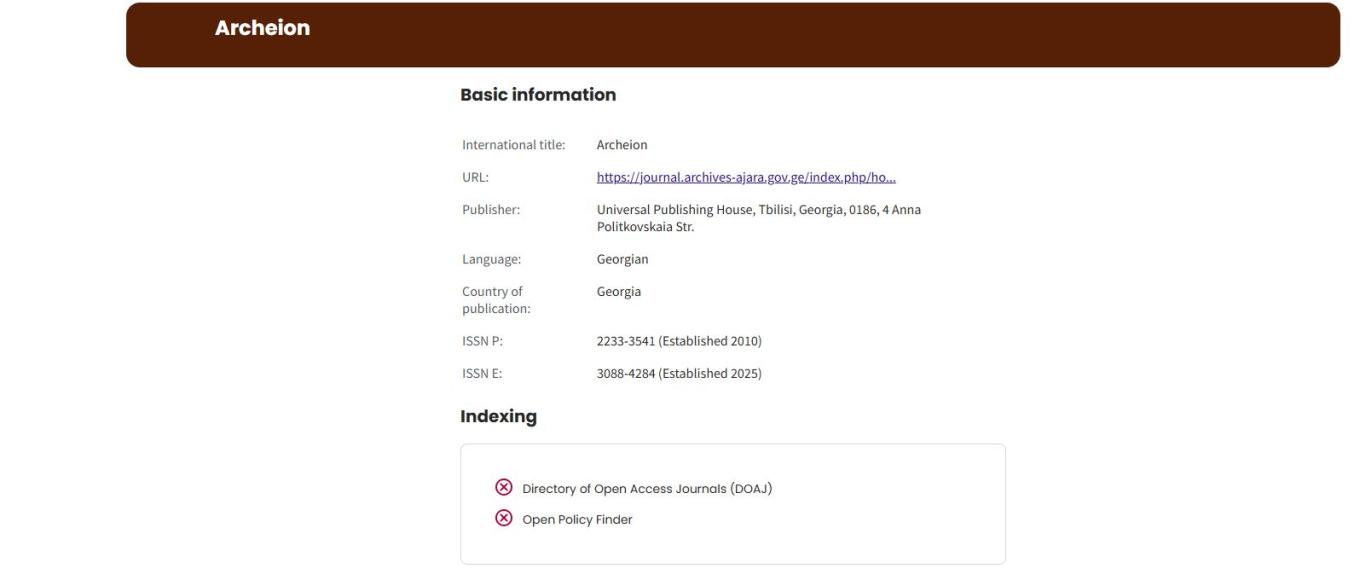This screenshot has width=1360, height=580.
Task: Click the ISSN P field label
Action: (x=482, y=341)
